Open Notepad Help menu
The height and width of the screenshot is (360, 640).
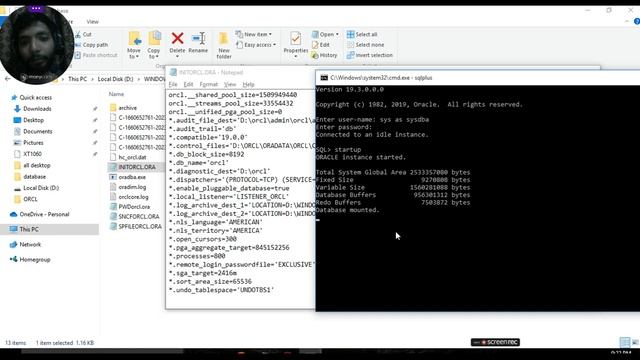tap(248, 84)
